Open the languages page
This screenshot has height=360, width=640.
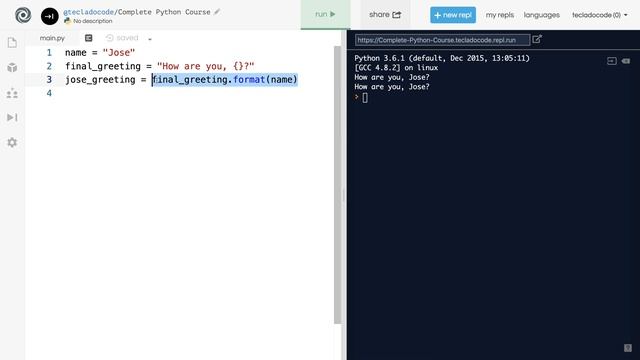point(542,15)
